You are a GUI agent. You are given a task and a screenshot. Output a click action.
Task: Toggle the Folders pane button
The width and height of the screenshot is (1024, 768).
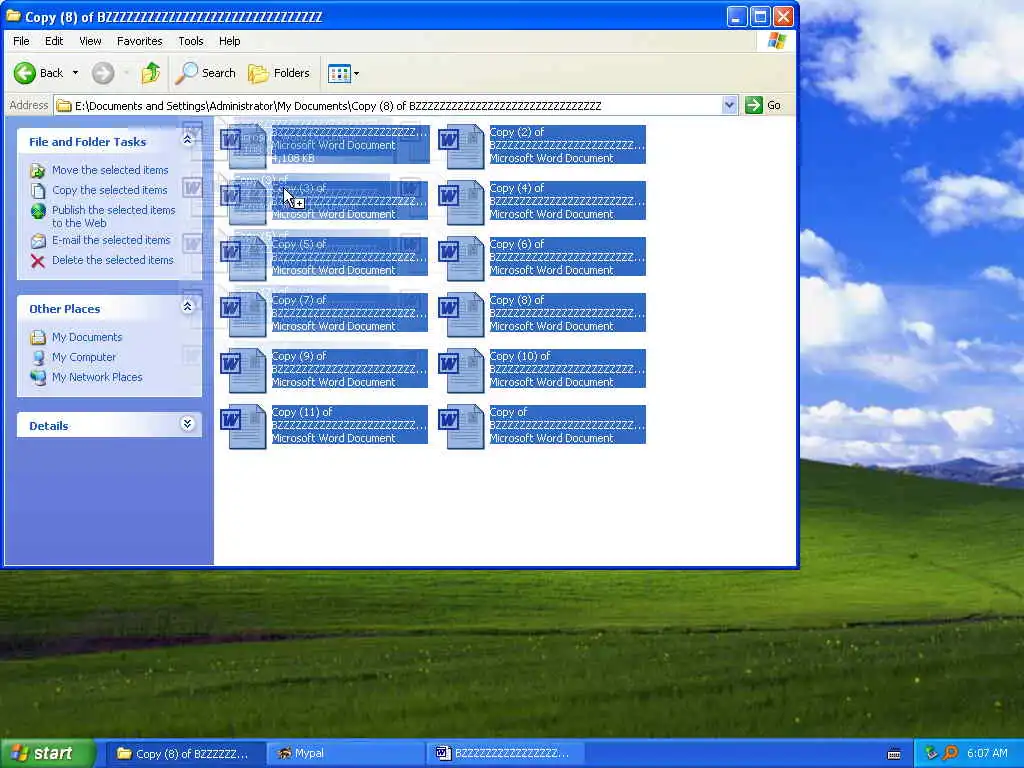point(279,73)
